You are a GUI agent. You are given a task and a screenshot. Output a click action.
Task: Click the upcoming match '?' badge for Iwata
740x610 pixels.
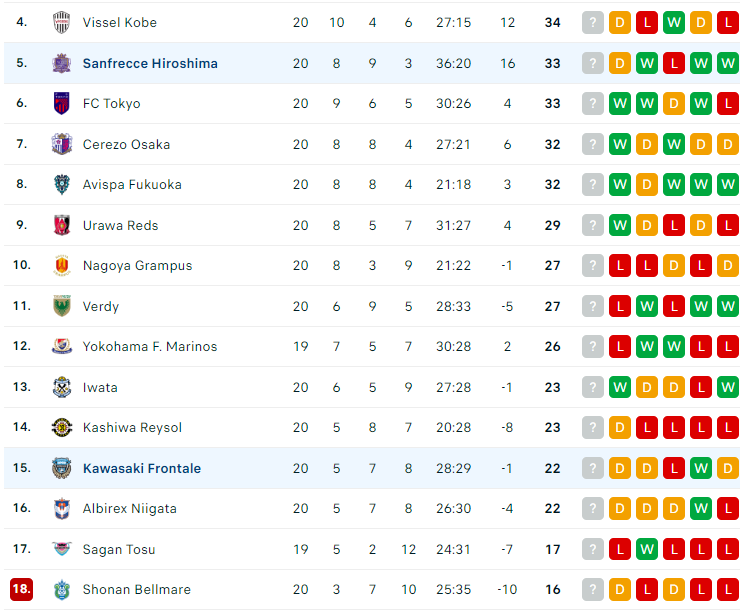click(x=593, y=387)
